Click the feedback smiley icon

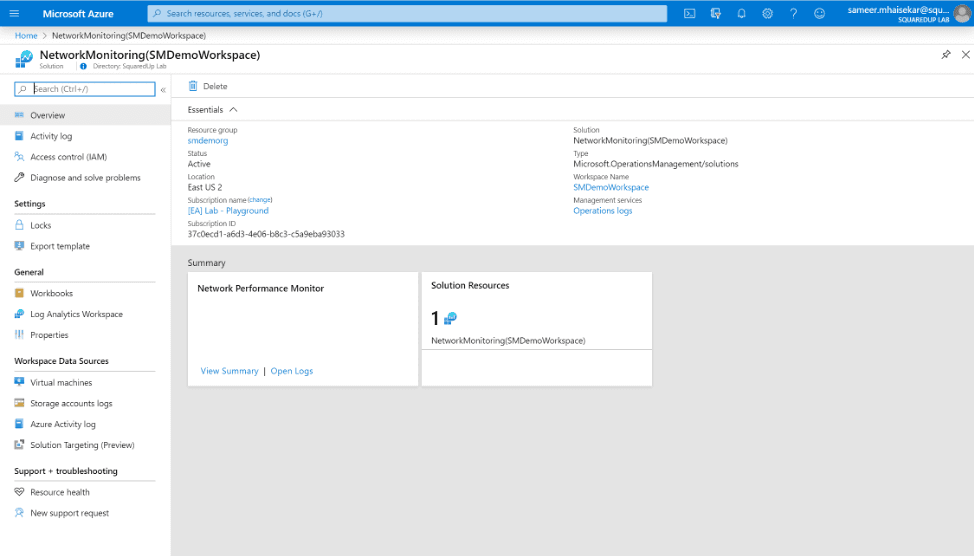tap(819, 14)
